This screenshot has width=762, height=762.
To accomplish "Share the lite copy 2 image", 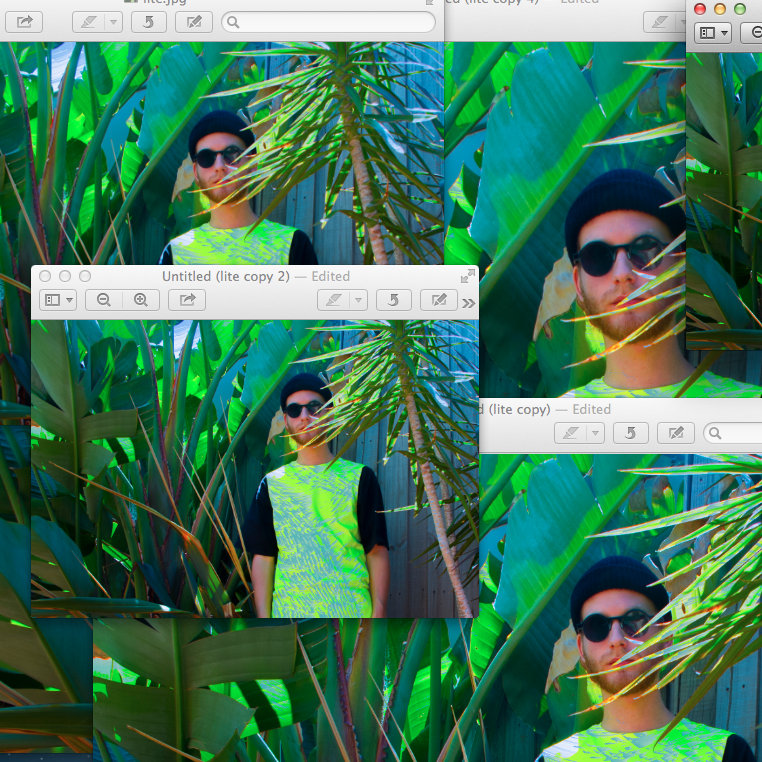I will point(187,299).
